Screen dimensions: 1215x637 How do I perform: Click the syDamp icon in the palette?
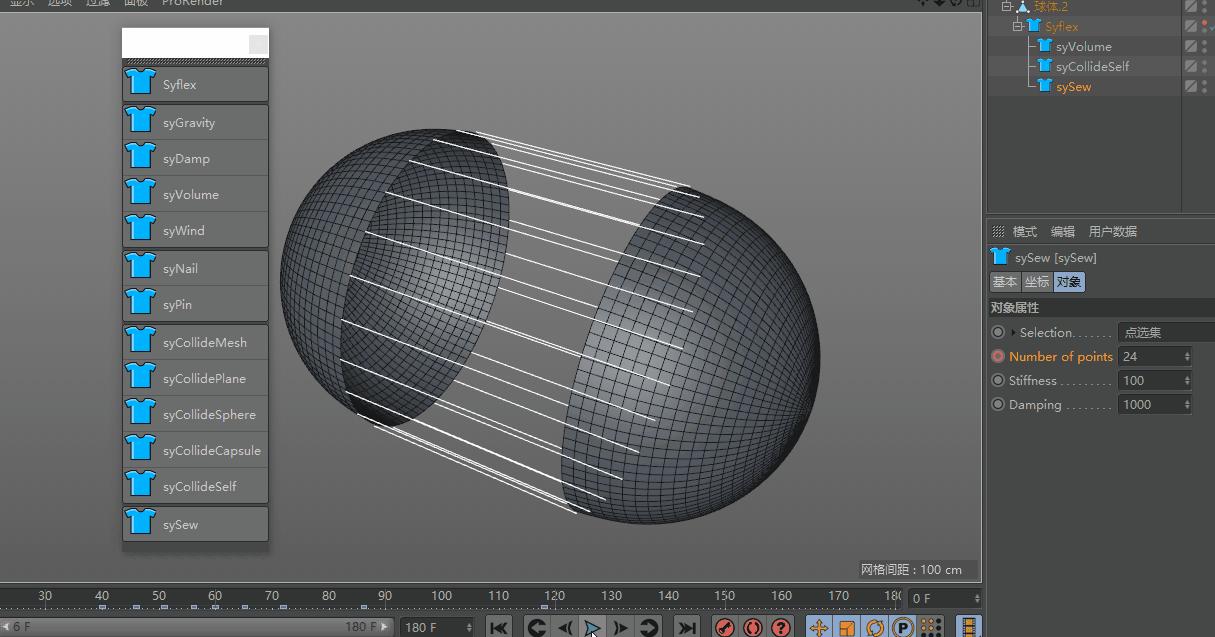(195, 157)
